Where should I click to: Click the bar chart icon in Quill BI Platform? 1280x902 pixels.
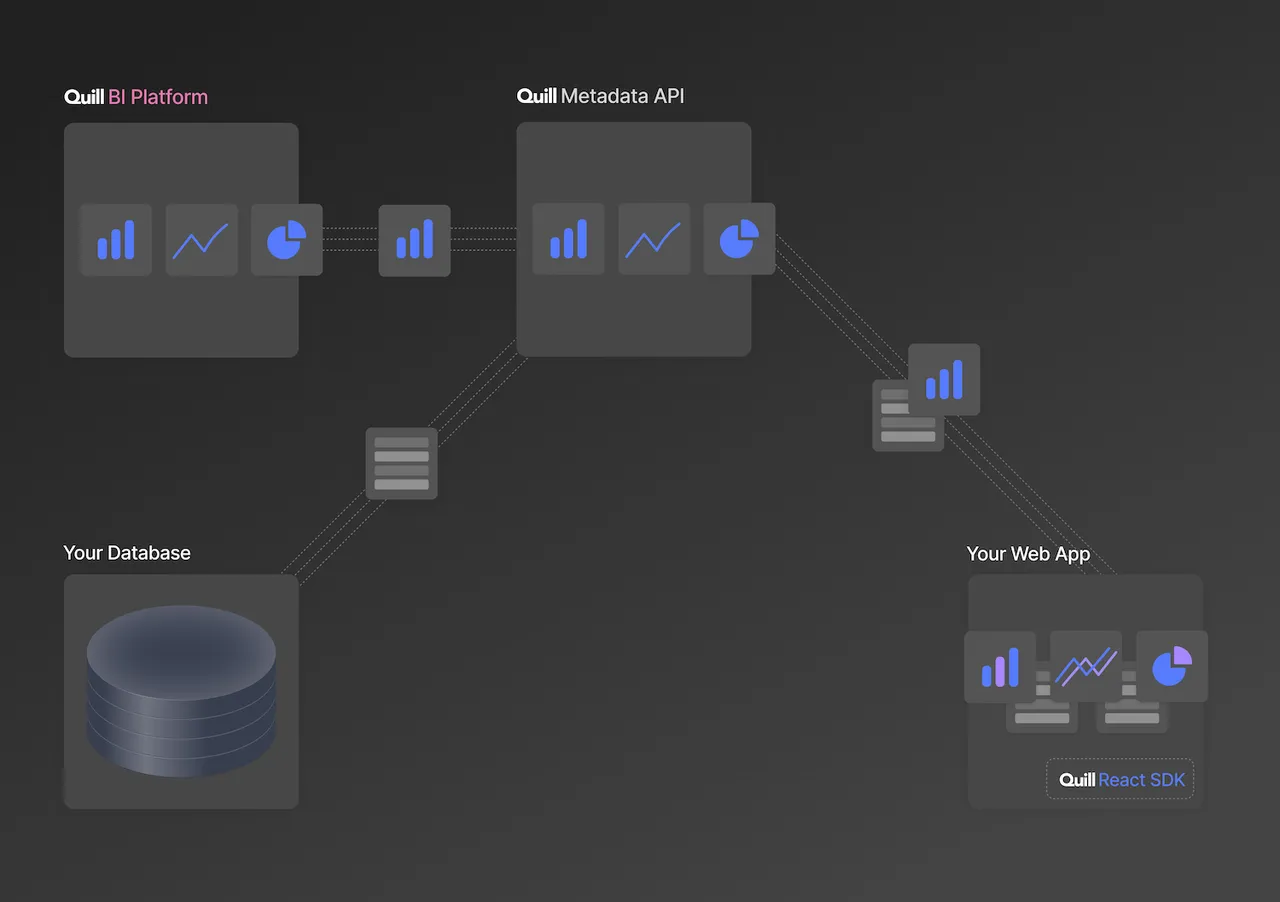116,240
